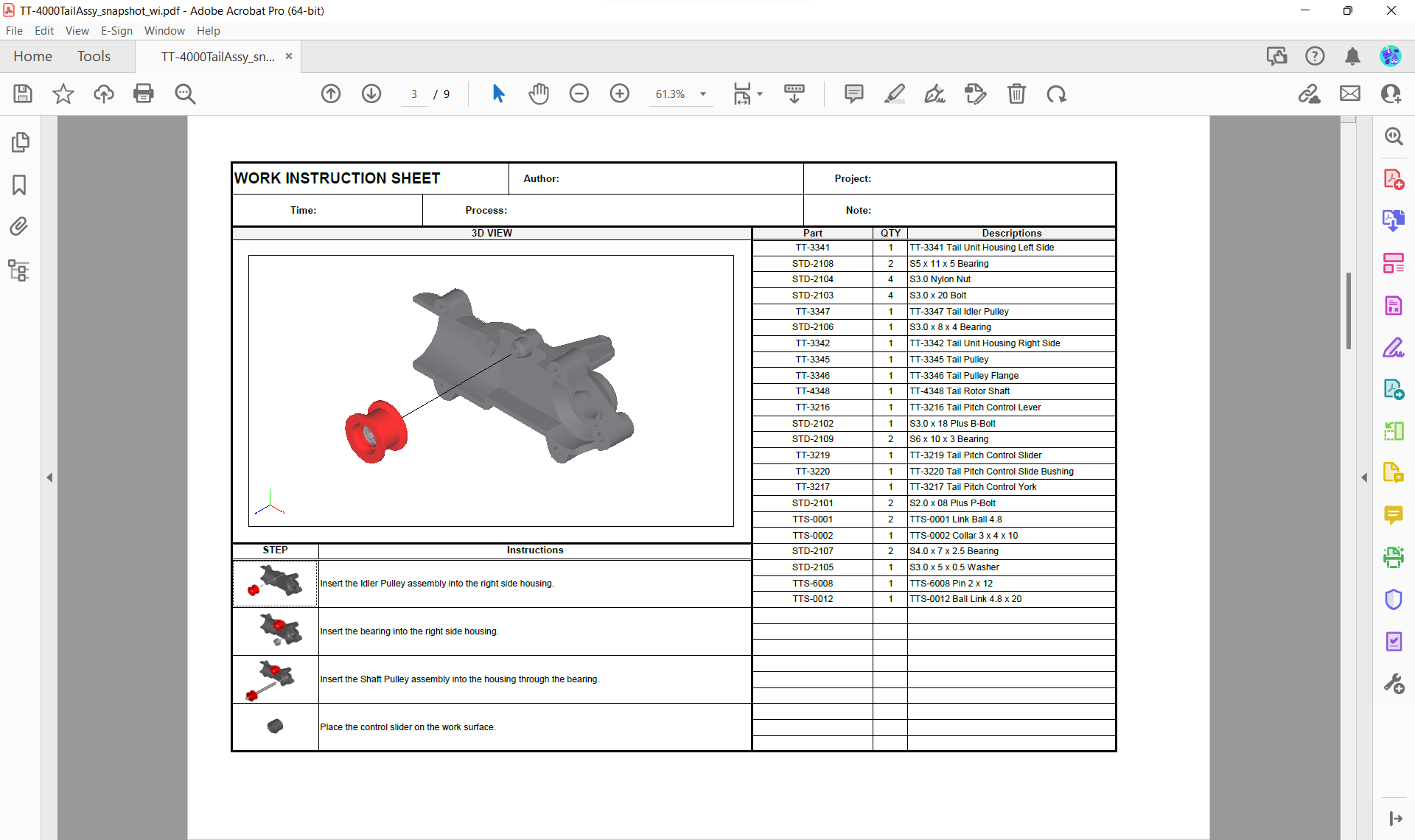Star this file as favorite
The width and height of the screenshot is (1415, 840).
[63, 94]
